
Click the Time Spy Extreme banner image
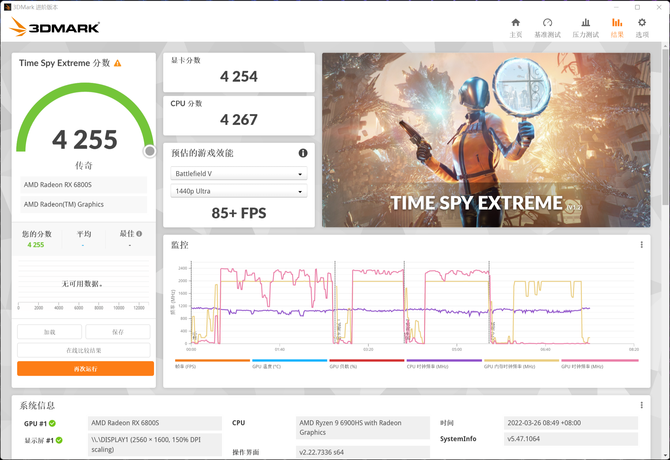pos(486,140)
